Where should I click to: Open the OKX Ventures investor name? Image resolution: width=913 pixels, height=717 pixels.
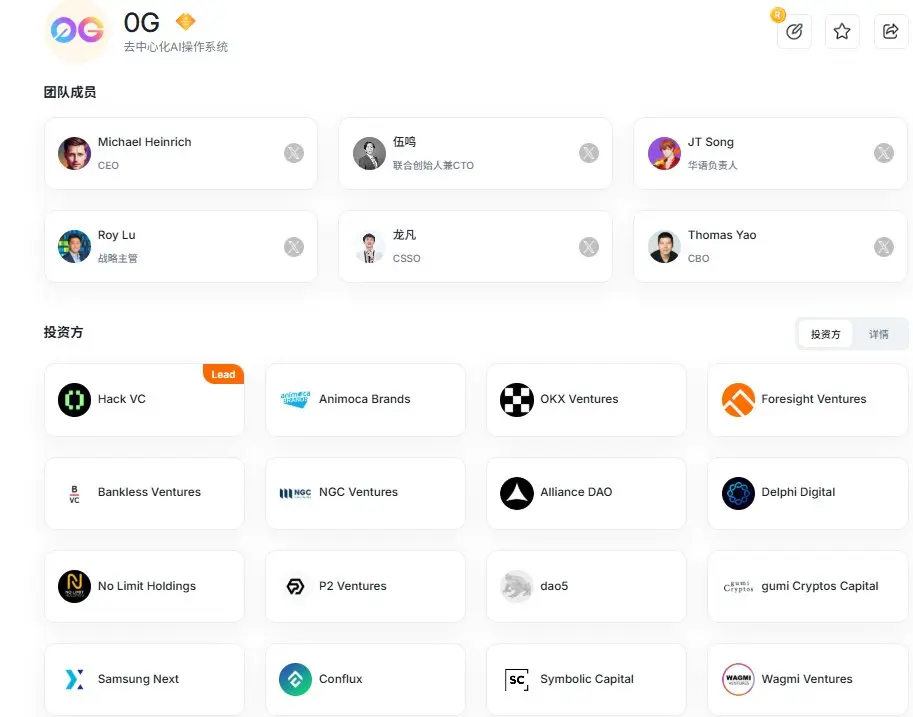point(579,399)
